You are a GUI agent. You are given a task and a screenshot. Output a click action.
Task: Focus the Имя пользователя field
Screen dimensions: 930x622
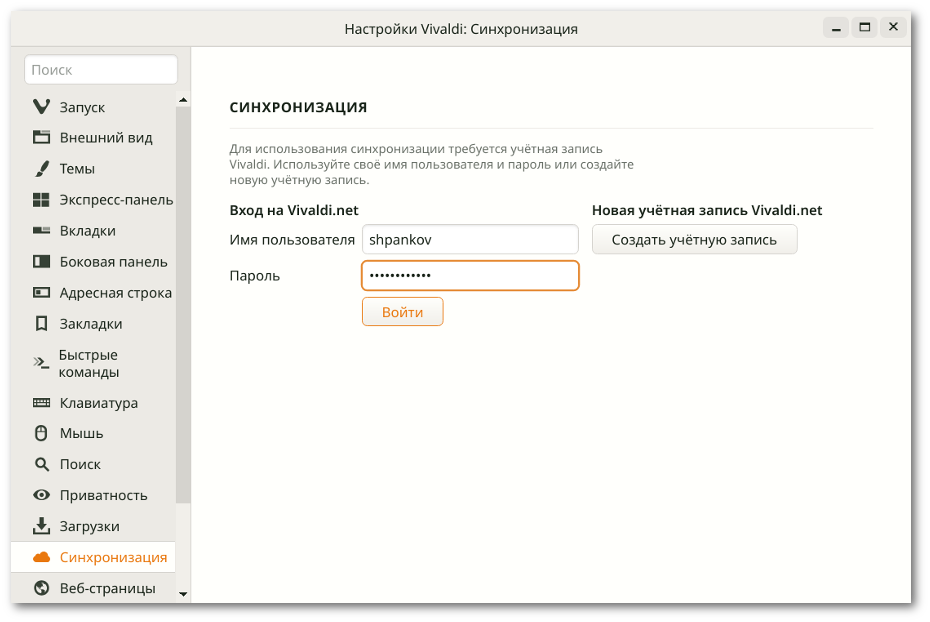pos(470,240)
